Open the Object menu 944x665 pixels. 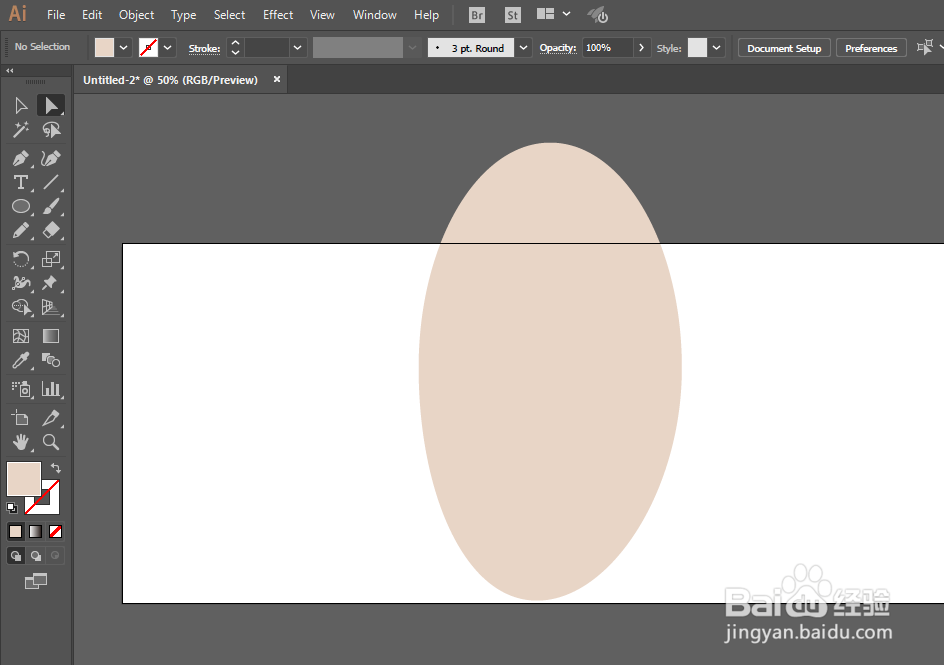tap(137, 15)
